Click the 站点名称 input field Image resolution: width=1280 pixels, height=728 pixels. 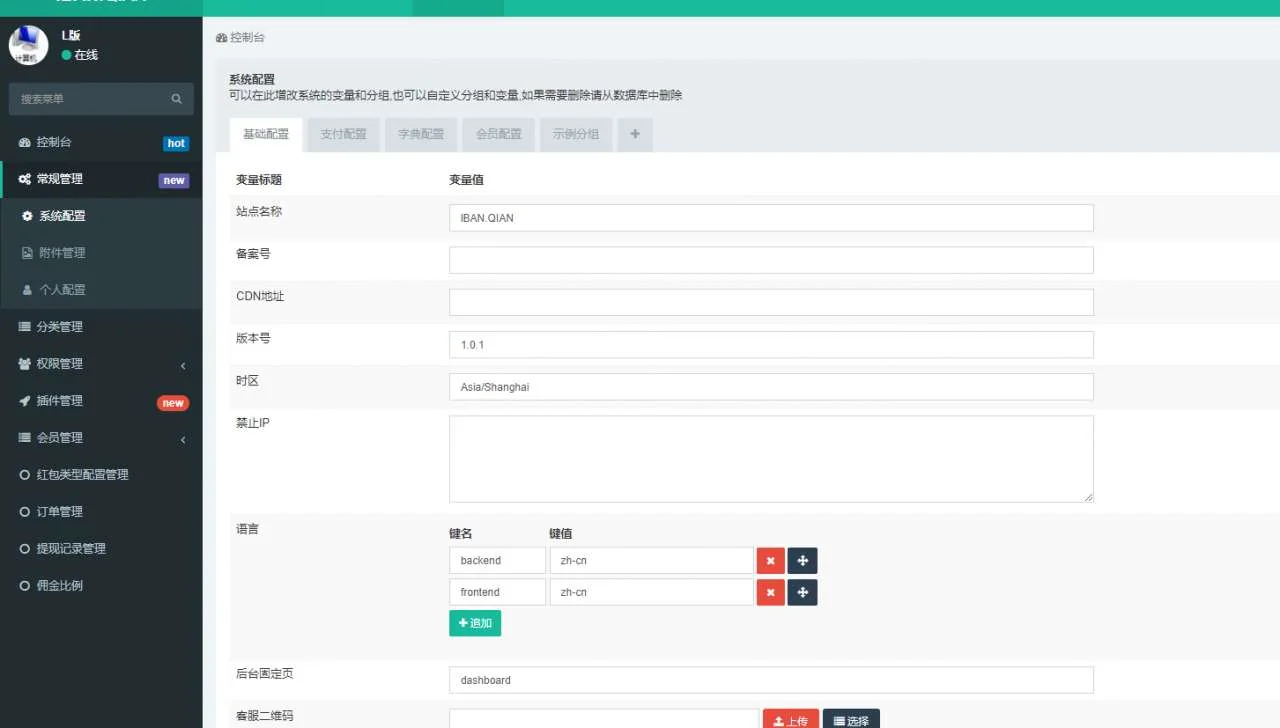click(770, 218)
